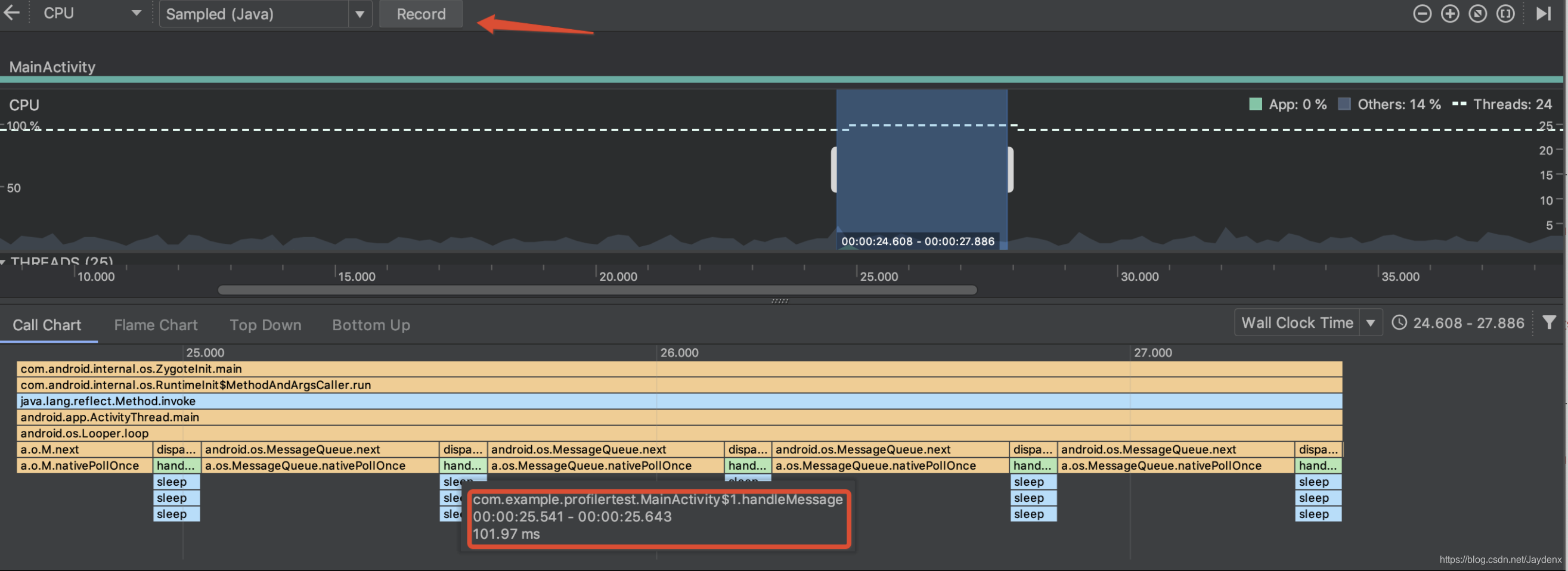
Task: Click the filter funnel icon
Action: [x=1549, y=322]
